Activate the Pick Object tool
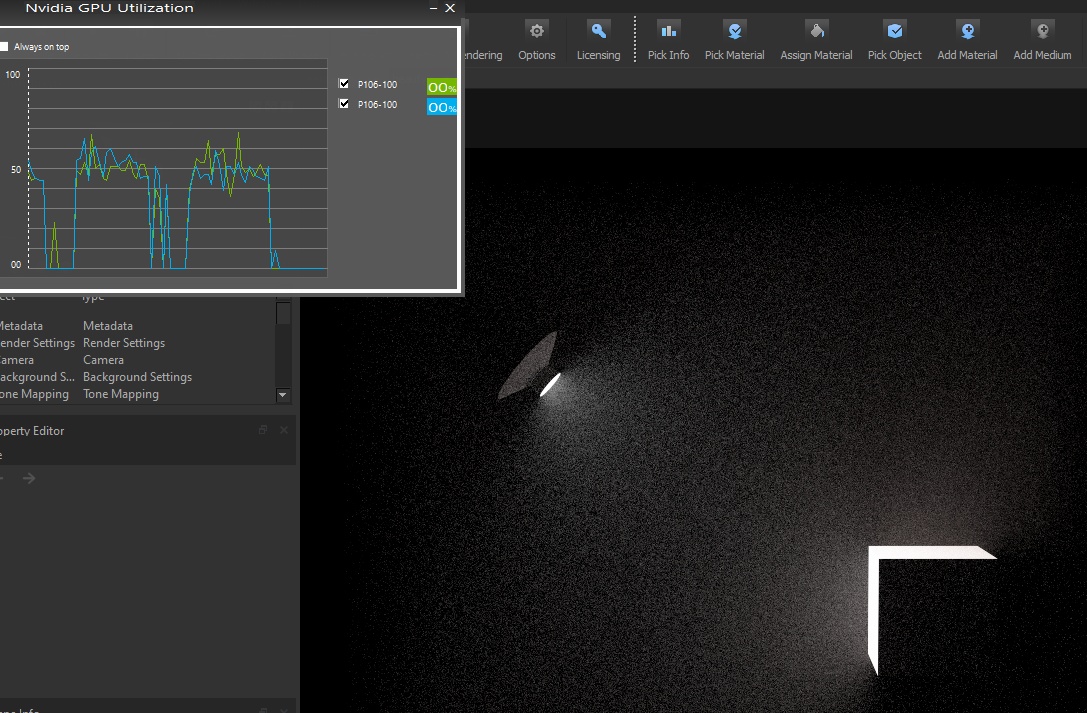This screenshot has height=713, width=1087. [x=894, y=41]
